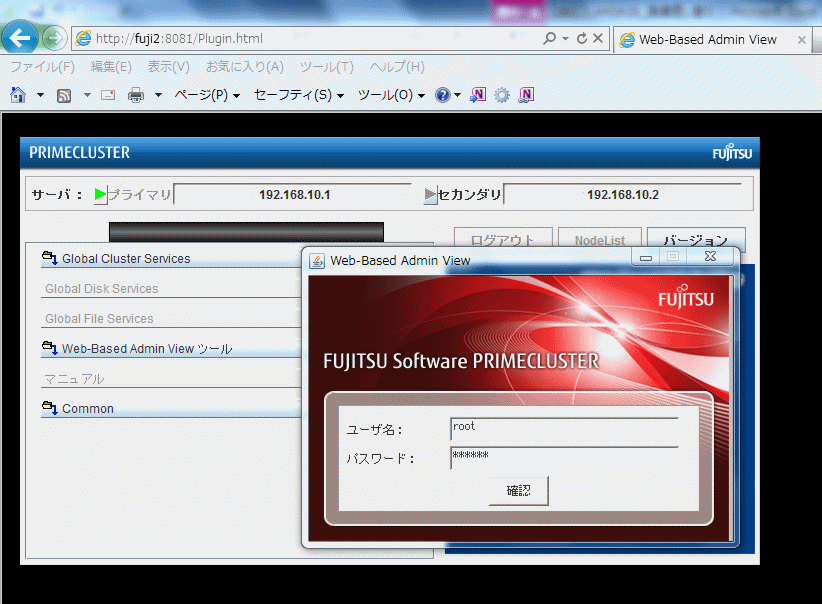Open address bar search dropdown arrow
The width and height of the screenshot is (822, 604).
tap(565, 39)
